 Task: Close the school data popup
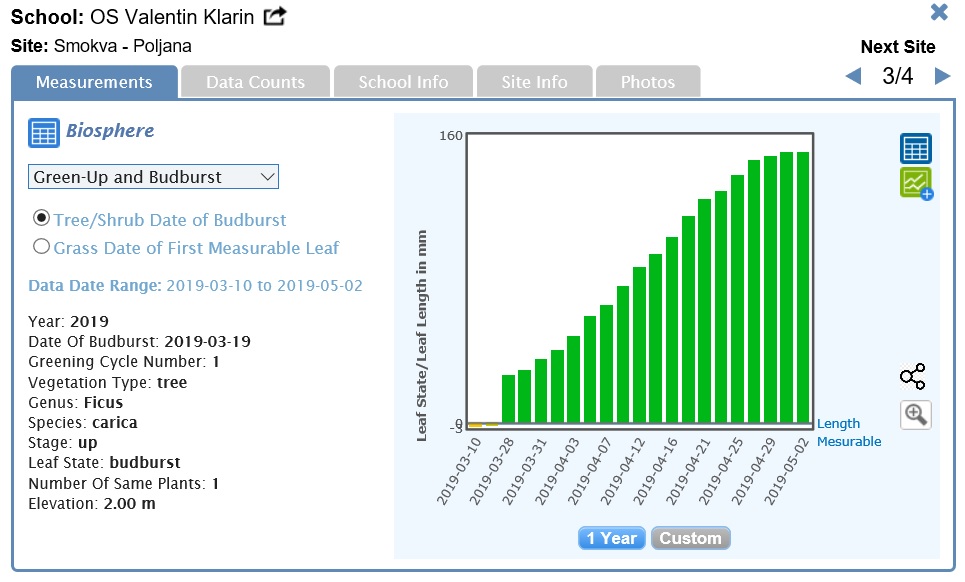939,13
